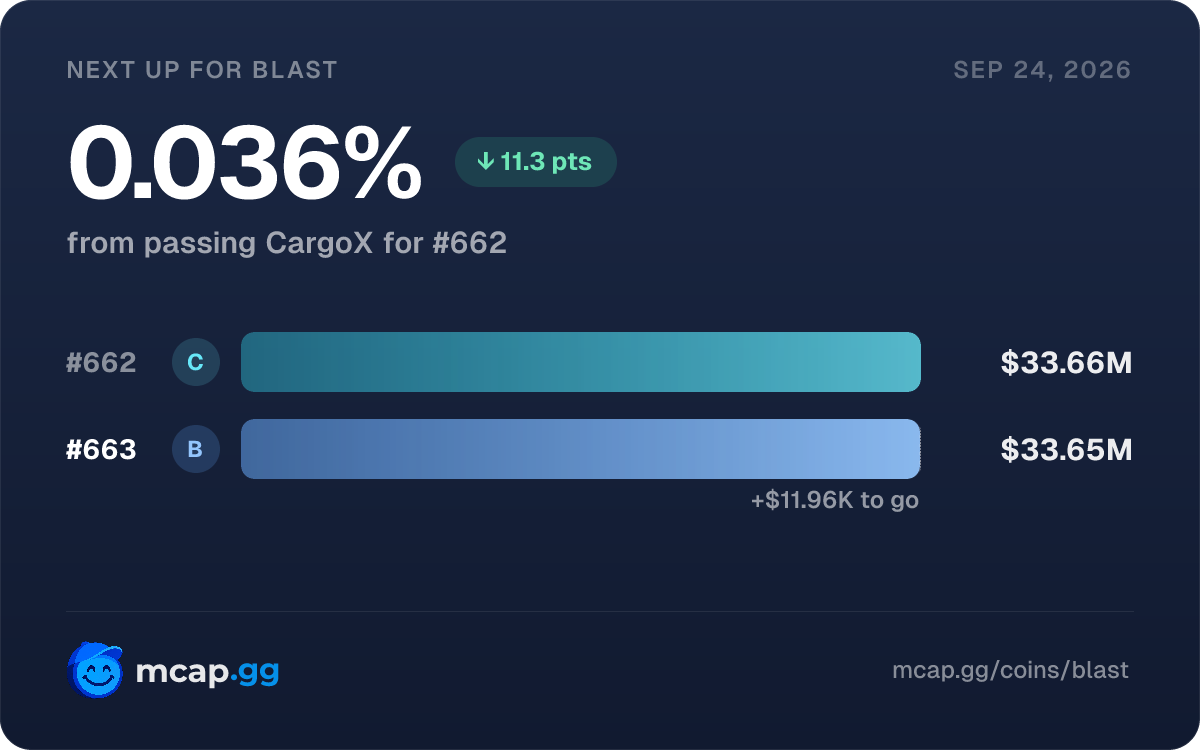Select the 11.3 pts change badge
Image resolution: width=1200 pixels, height=750 pixels.
click(536, 162)
